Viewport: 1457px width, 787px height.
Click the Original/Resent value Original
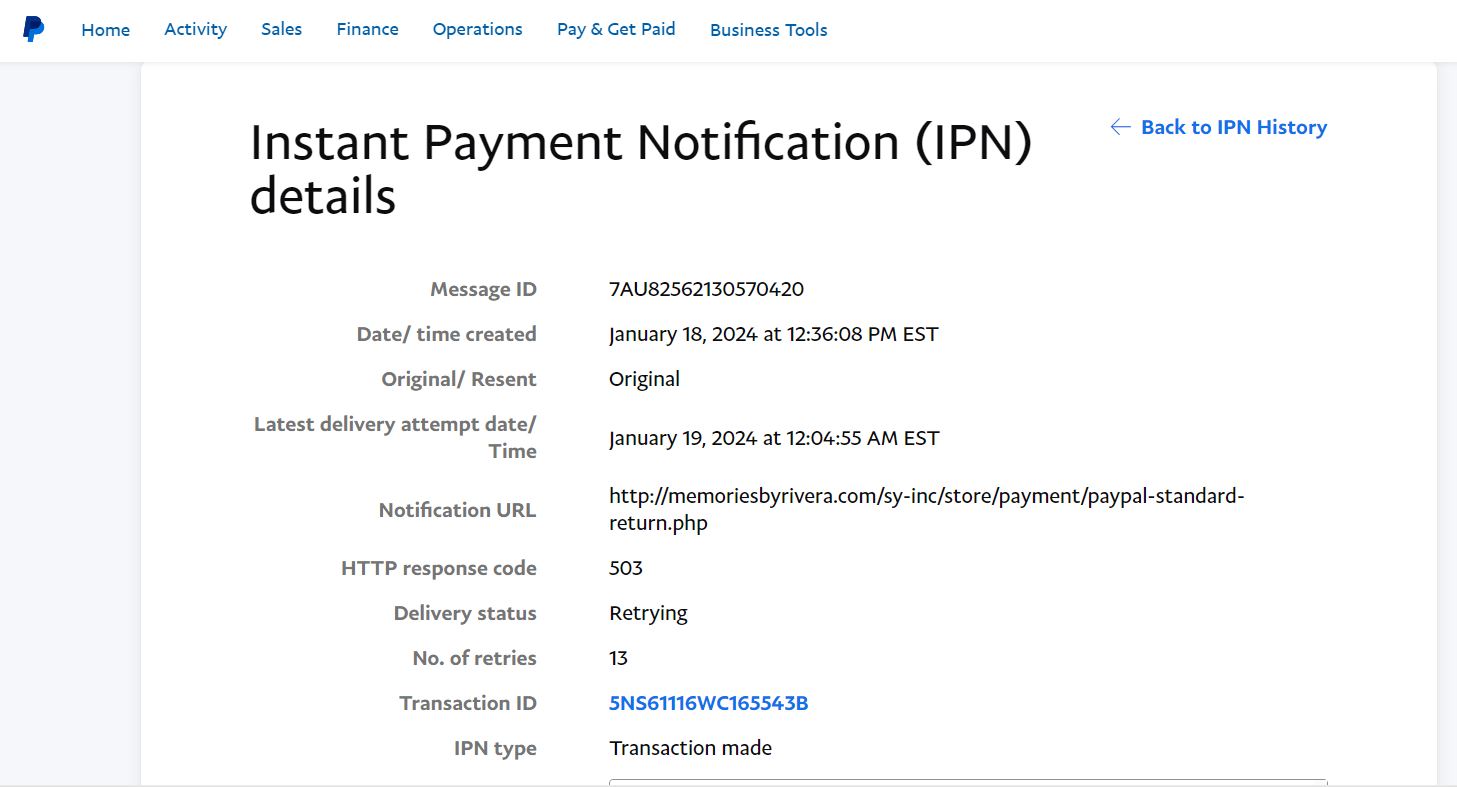point(645,379)
